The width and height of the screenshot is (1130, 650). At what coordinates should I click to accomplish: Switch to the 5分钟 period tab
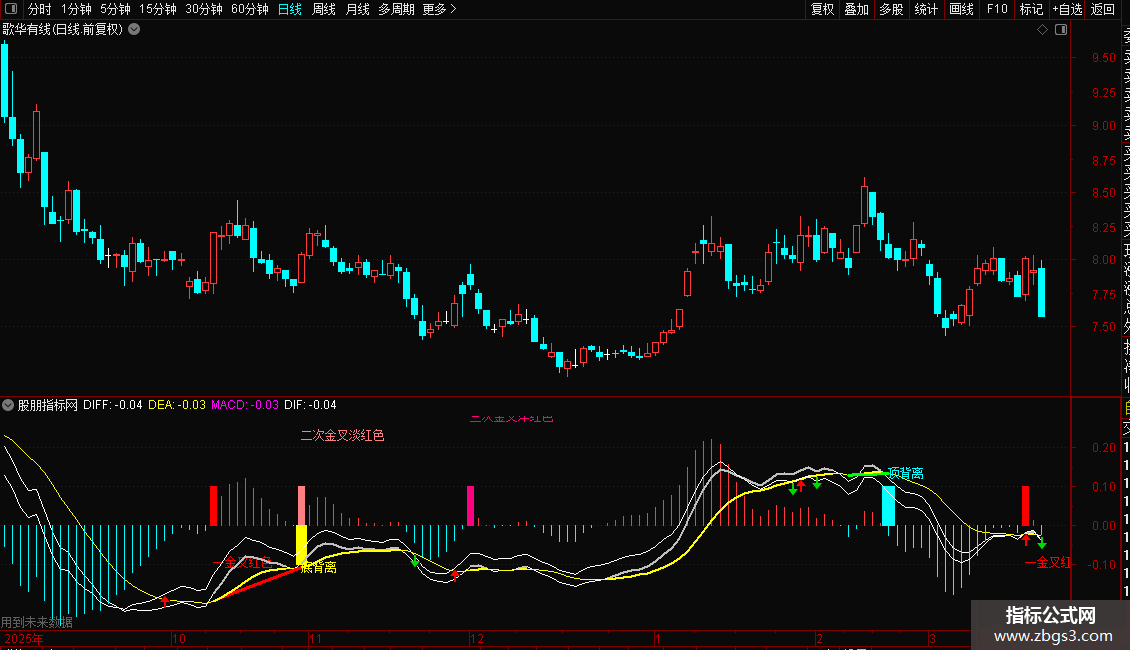pyautogui.click(x=115, y=9)
